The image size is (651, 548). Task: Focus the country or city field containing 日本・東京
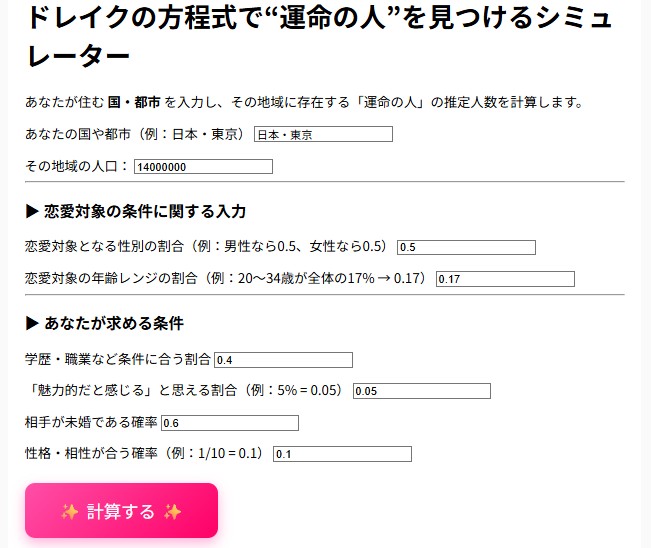323,134
